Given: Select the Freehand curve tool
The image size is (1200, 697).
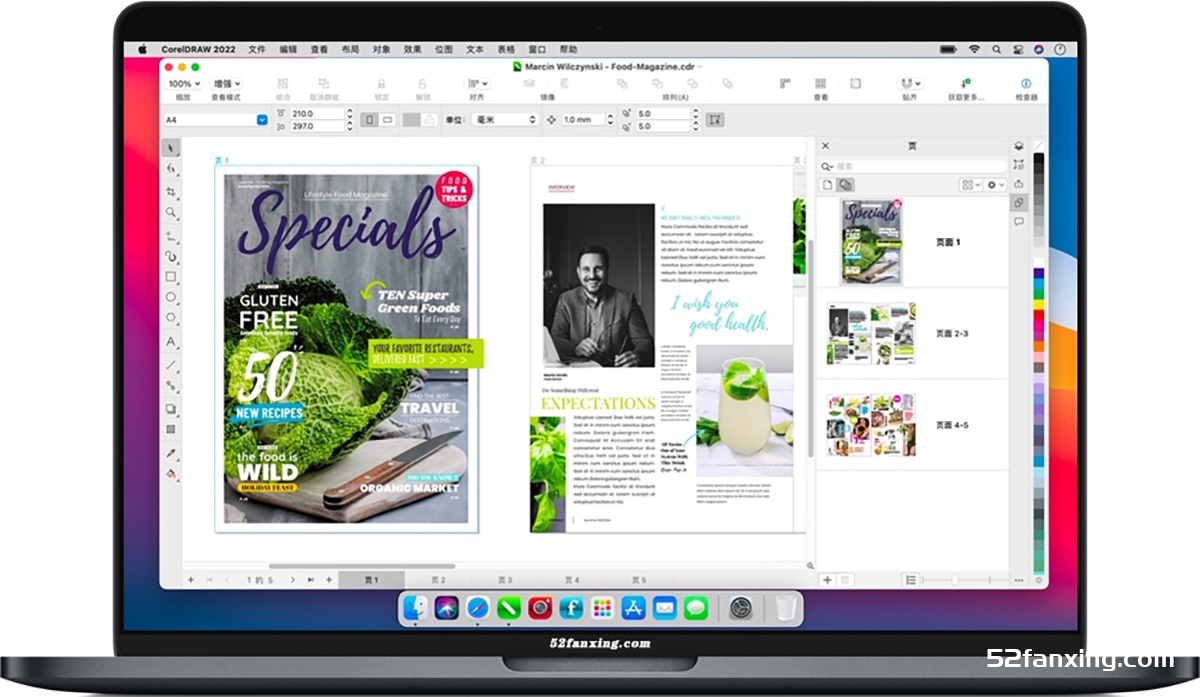Looking at the screenshot, I should click(171, 236).
